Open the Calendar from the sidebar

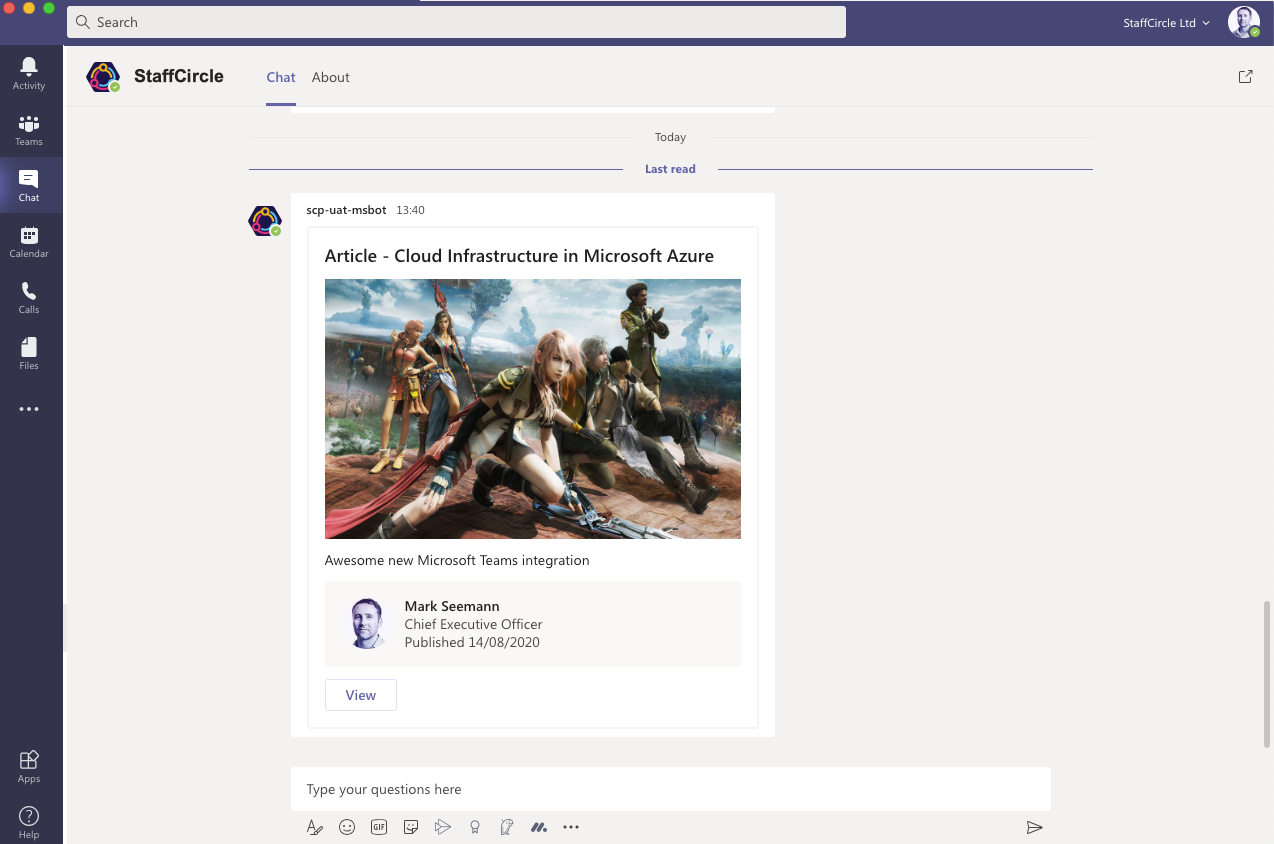[29, 241]
